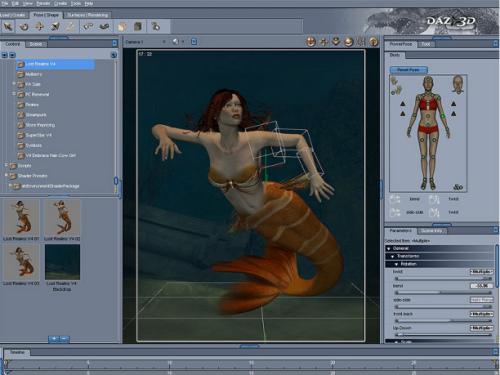Switch to the Scene tab
Viewport: 500px width, 375px height.
tap(36, 44)
